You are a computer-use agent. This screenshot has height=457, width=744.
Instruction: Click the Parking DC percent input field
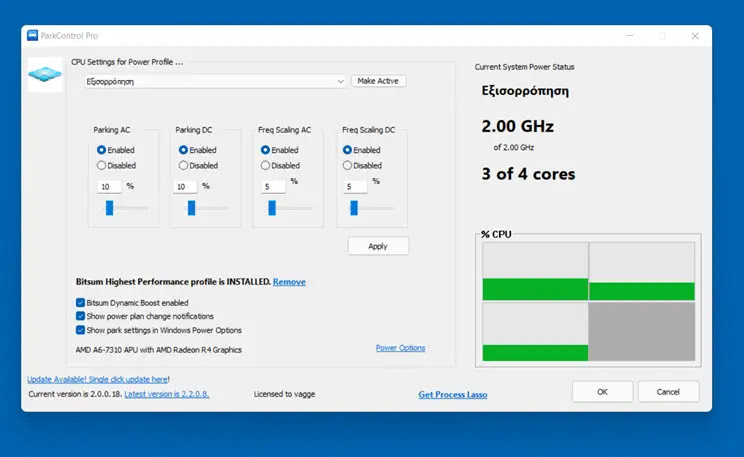click(x=185, y=187)
